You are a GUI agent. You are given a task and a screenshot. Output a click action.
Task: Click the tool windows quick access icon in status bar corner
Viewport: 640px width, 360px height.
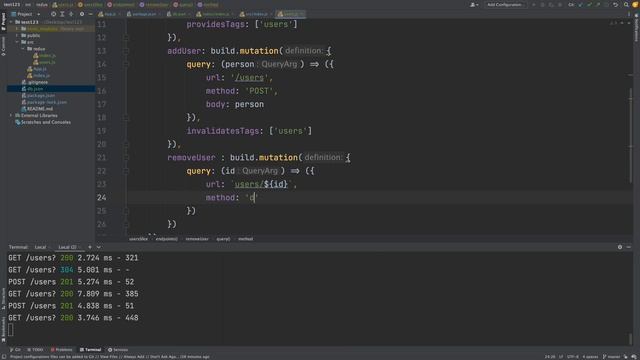(x=4, y=357)
